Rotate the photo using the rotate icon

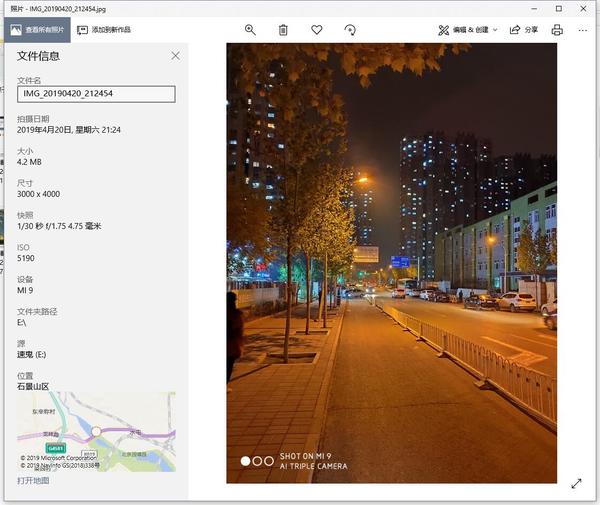350,30
